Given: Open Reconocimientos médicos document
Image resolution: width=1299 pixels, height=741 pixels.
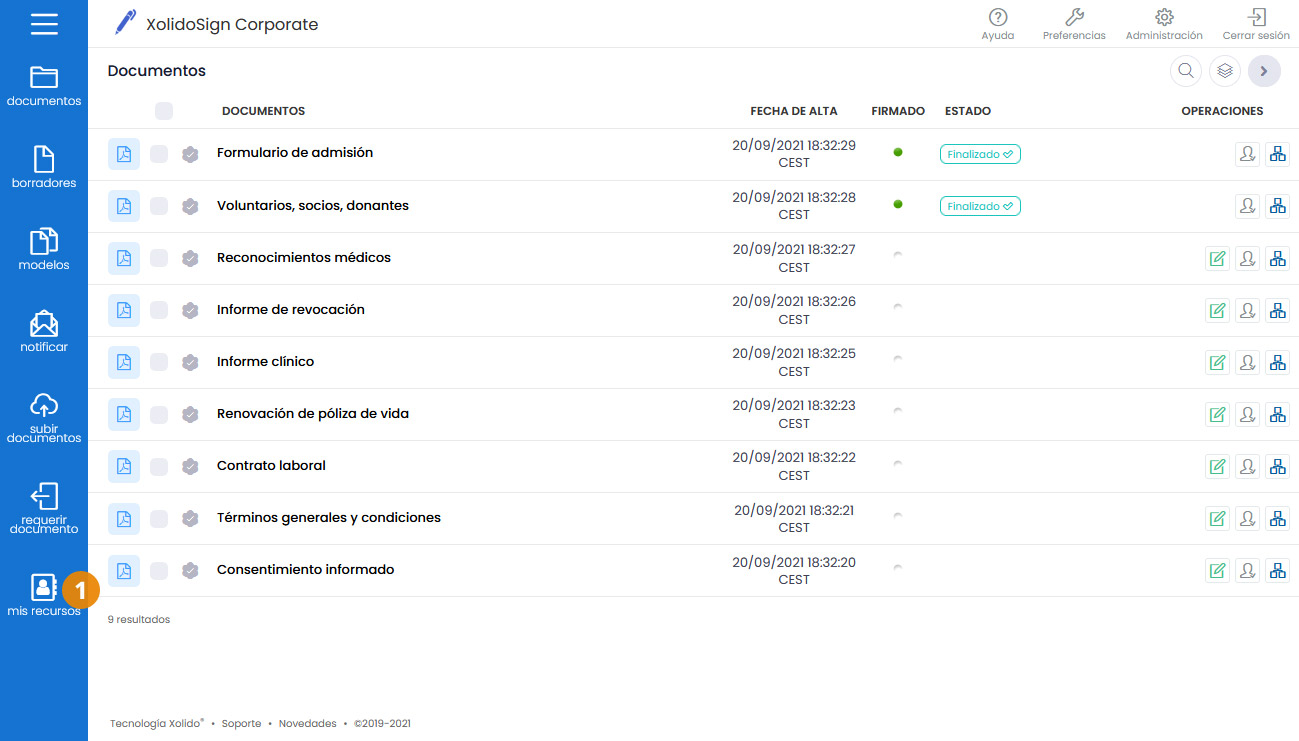Looking at the screenshot, I should point(304,258).
